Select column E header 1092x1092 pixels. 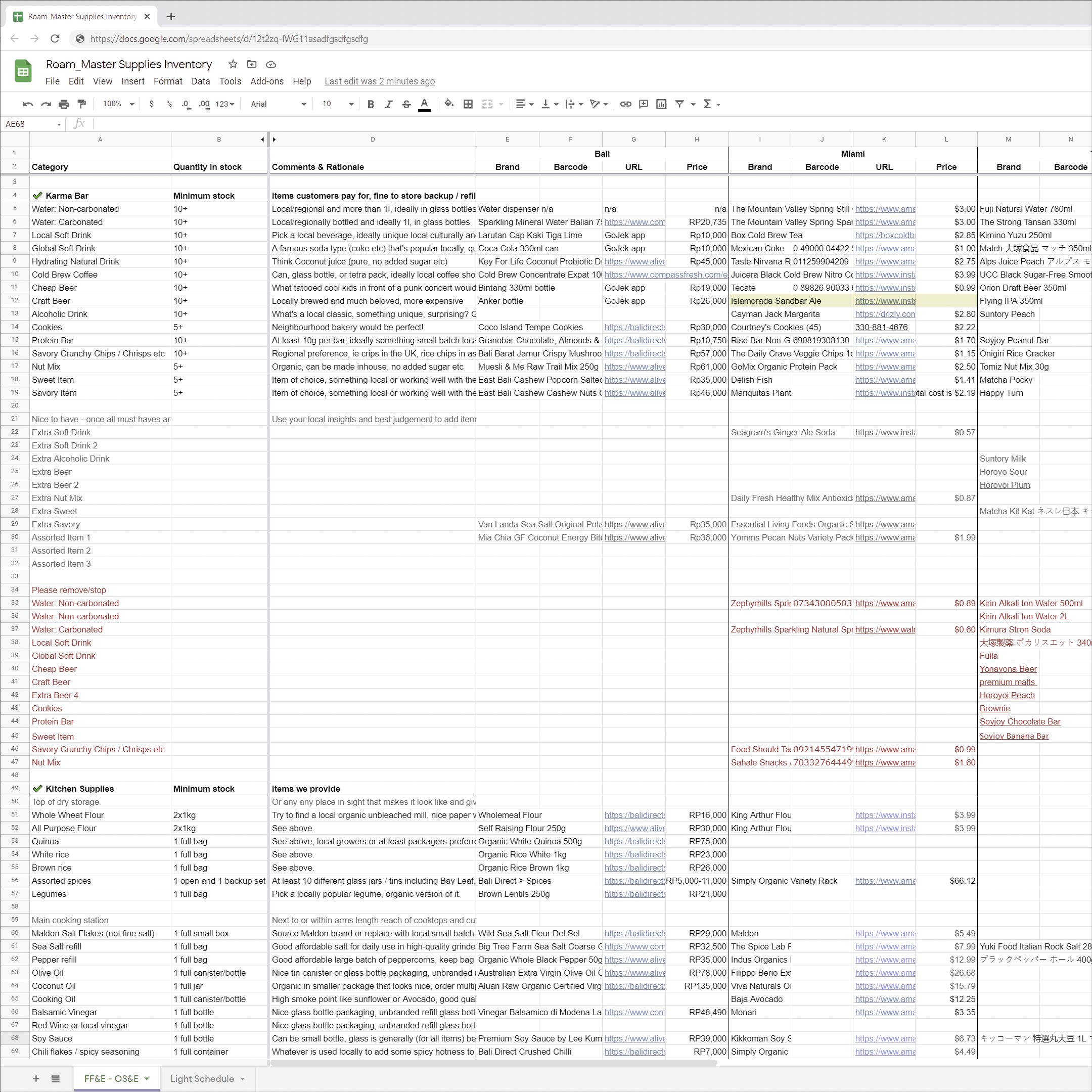[x=507, y=139]
